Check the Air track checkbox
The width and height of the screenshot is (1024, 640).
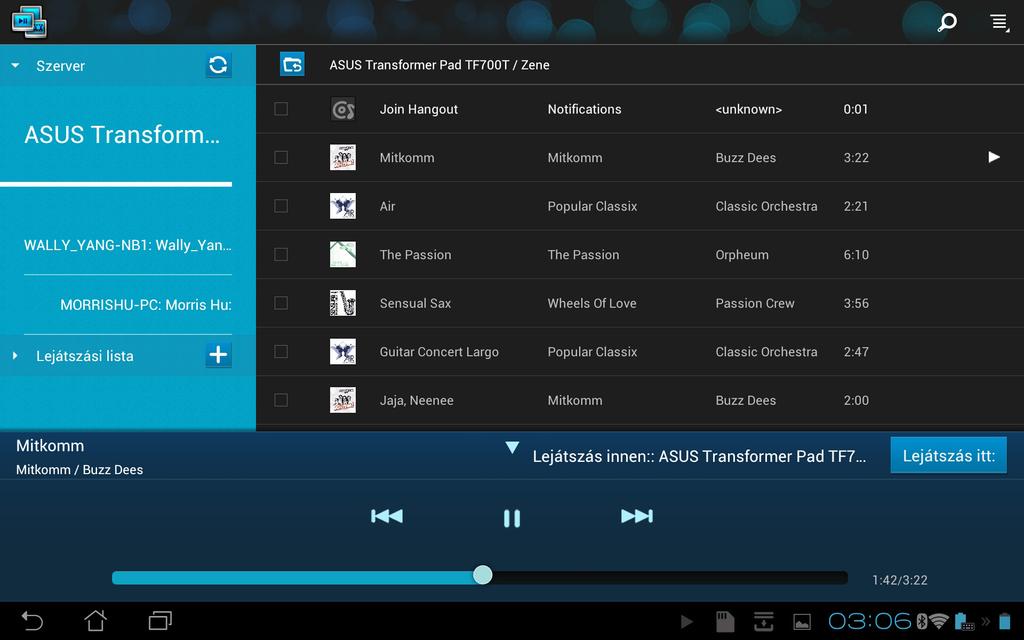tap(281, 206)
